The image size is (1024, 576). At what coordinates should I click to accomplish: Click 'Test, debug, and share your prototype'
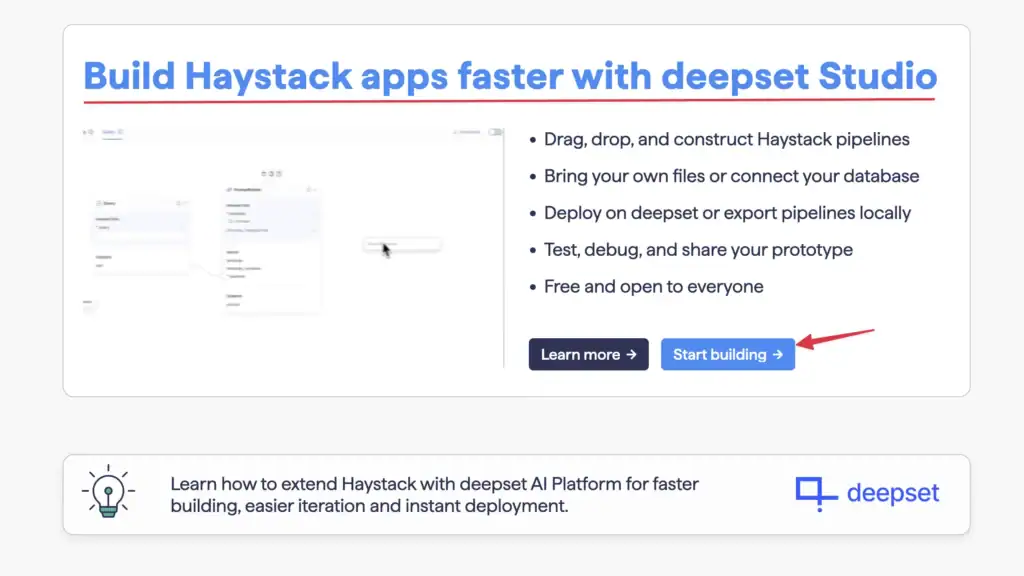pyautogui.click(x=698, y=249)
